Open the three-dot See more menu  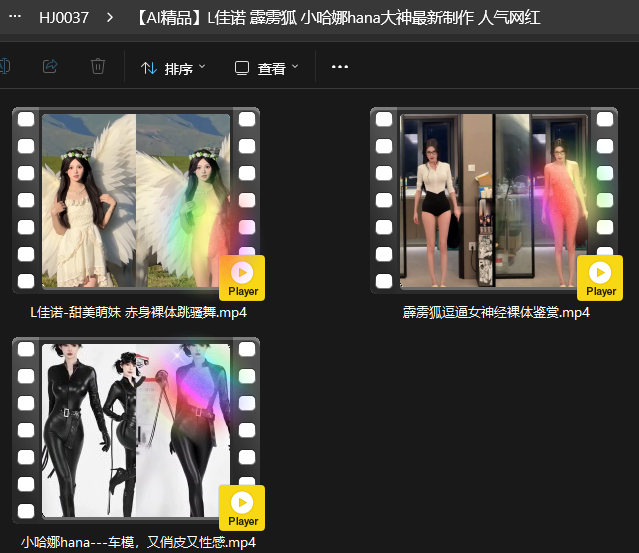point(340,67)
